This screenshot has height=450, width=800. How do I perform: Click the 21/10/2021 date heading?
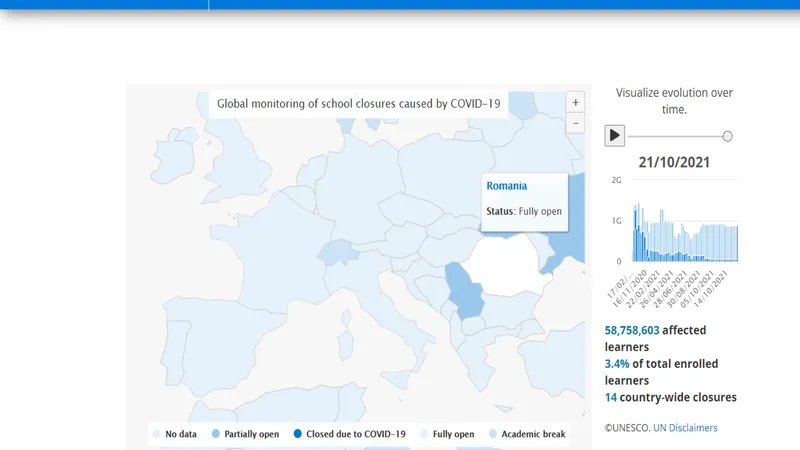(x=674, y=162)
